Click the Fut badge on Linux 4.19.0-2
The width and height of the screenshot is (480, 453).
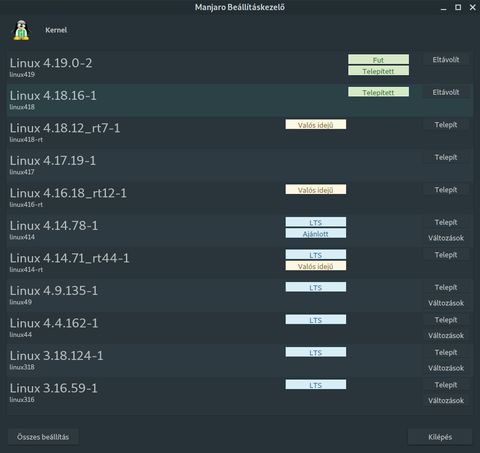[x=378, y=59]
